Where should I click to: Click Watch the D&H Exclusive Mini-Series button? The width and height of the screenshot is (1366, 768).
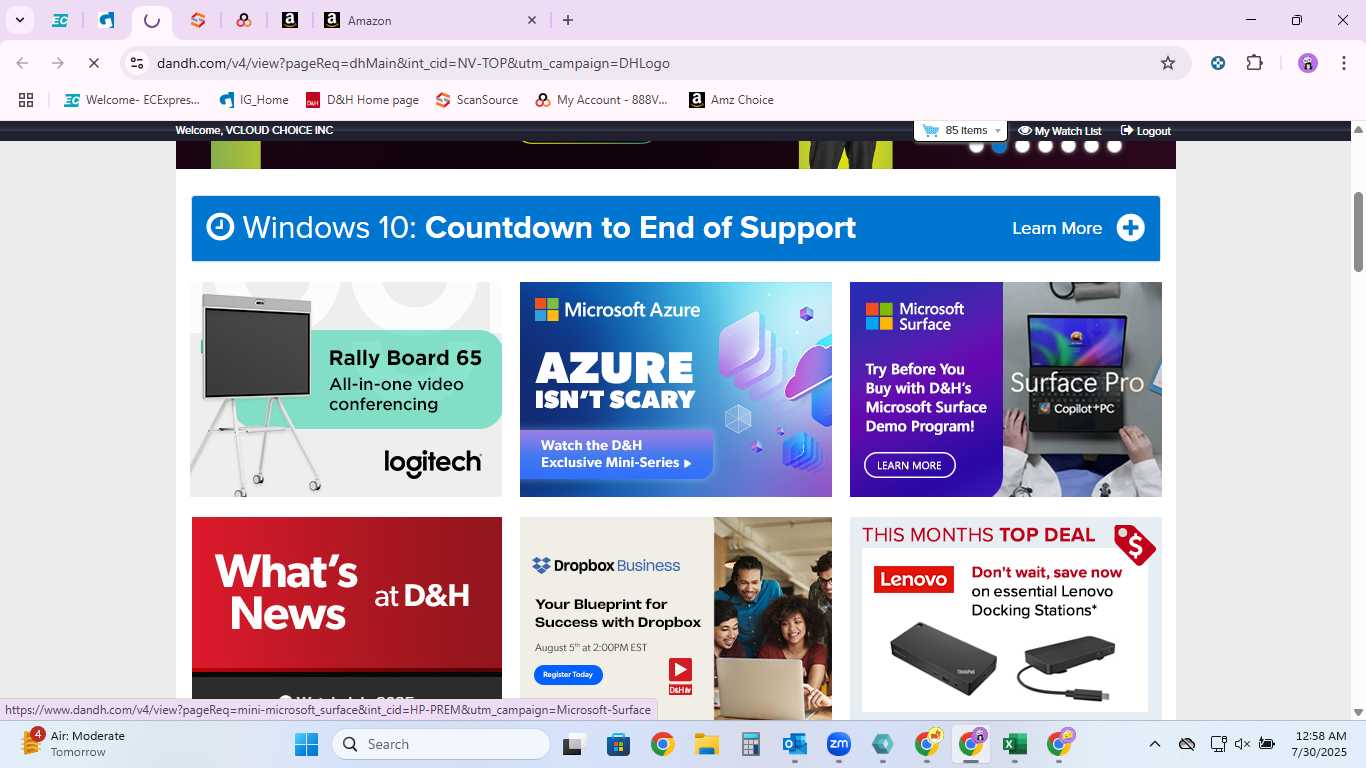tap(616, 454)
